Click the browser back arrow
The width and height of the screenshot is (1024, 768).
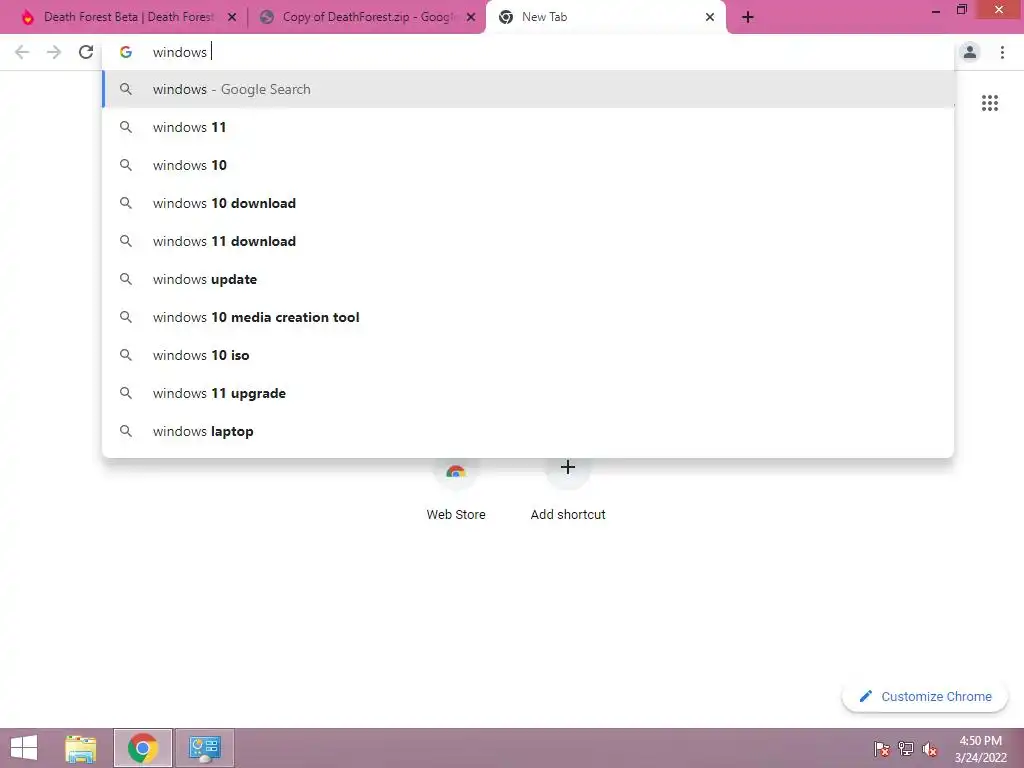[22, 52]
